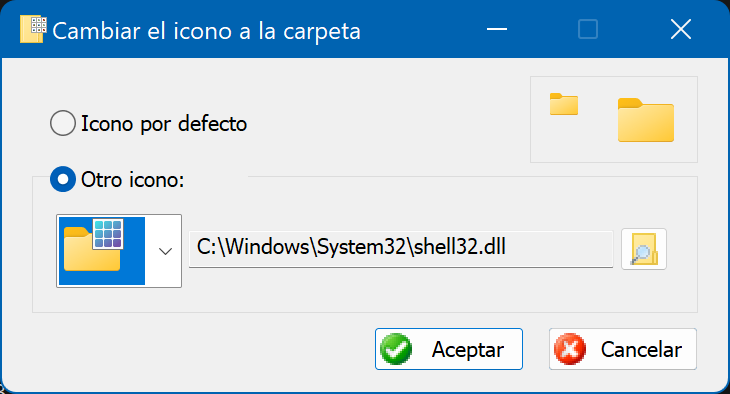Select the "Icono por defecto" radio button
The height and width of the screenshot is (394, 730).
click(x=63, y=123)
